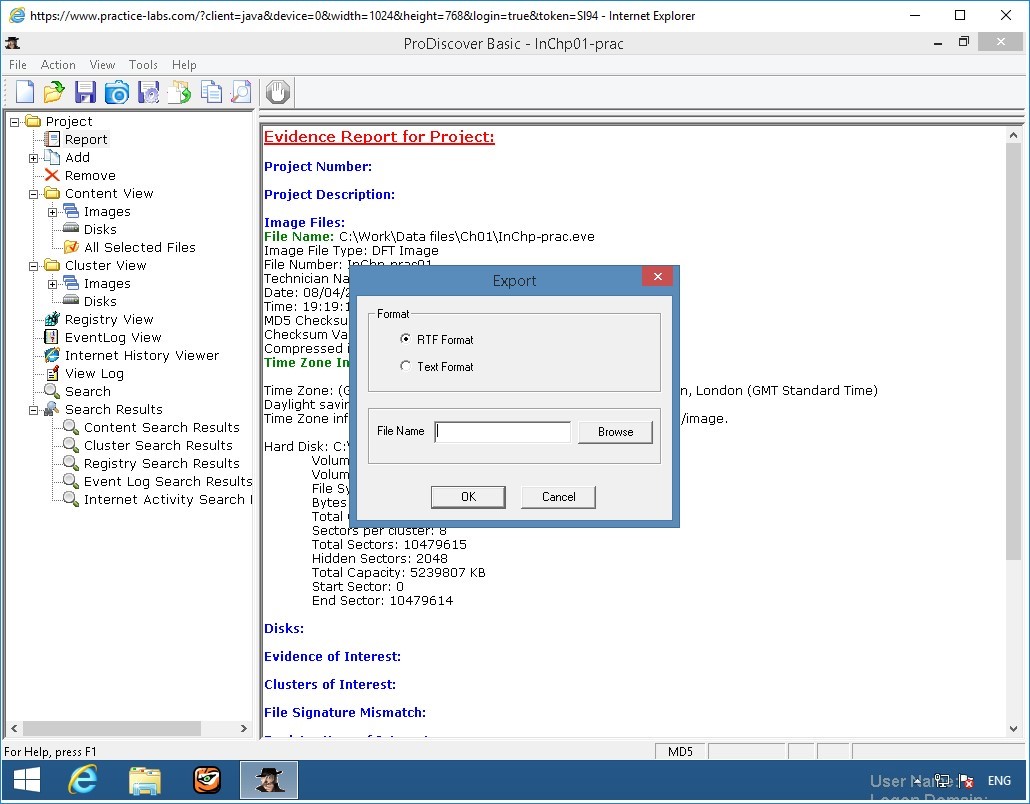1030x804 pixels.
Task: Click the Search magnifier toolbar icon
Action: [x=241, y=92]
